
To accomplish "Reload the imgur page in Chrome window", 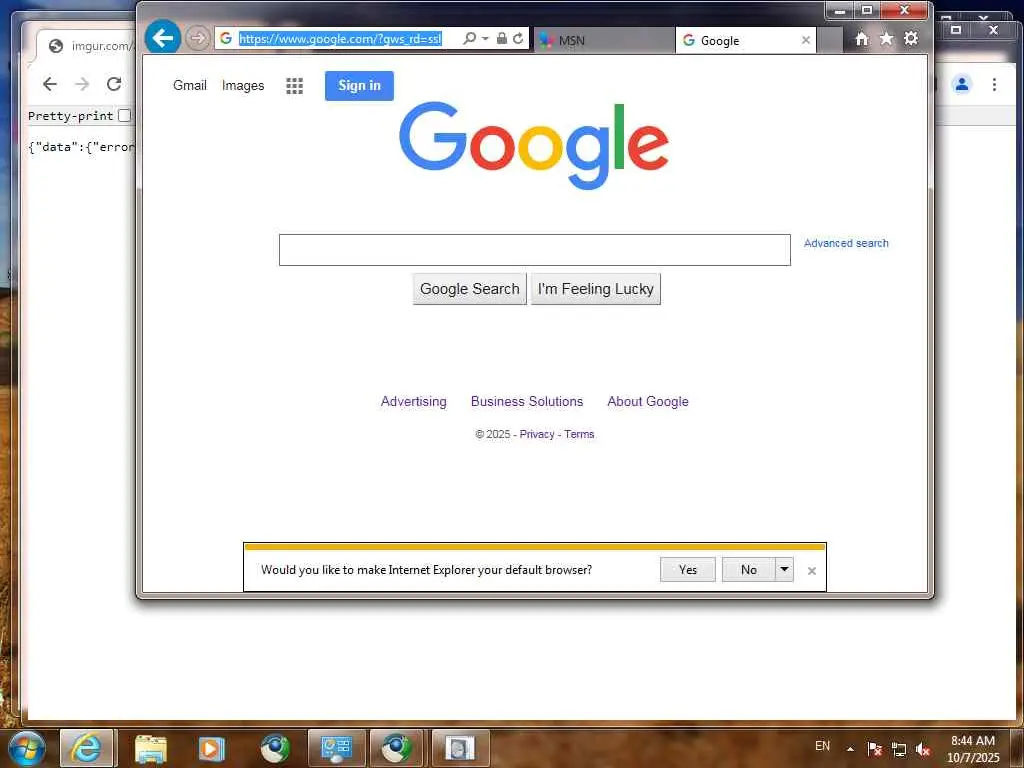I will (114, 84).
